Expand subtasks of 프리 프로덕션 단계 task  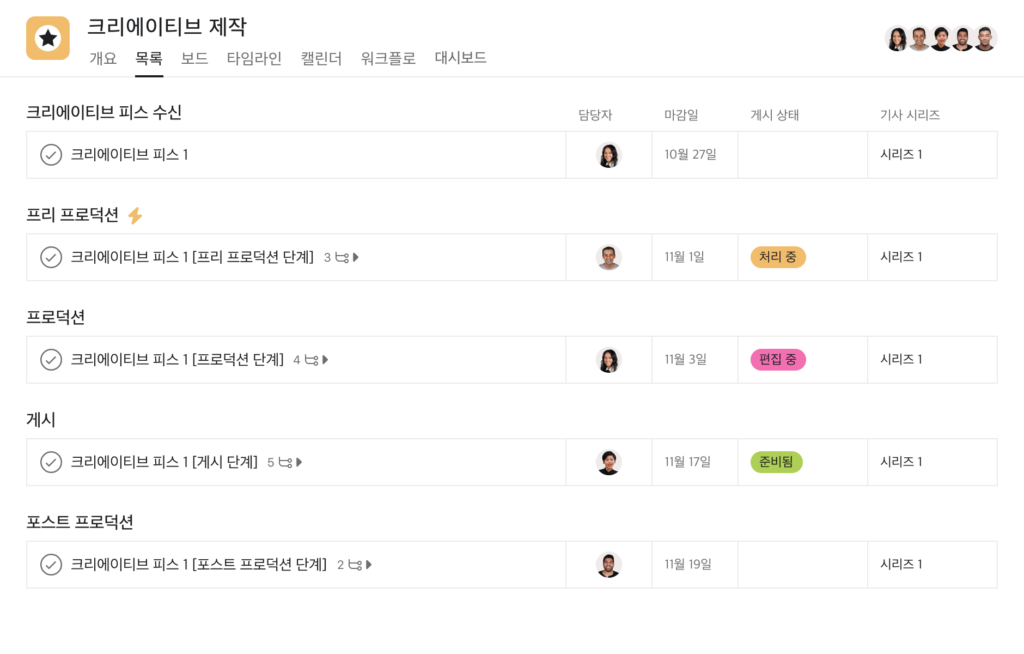(x=356, y=257)
